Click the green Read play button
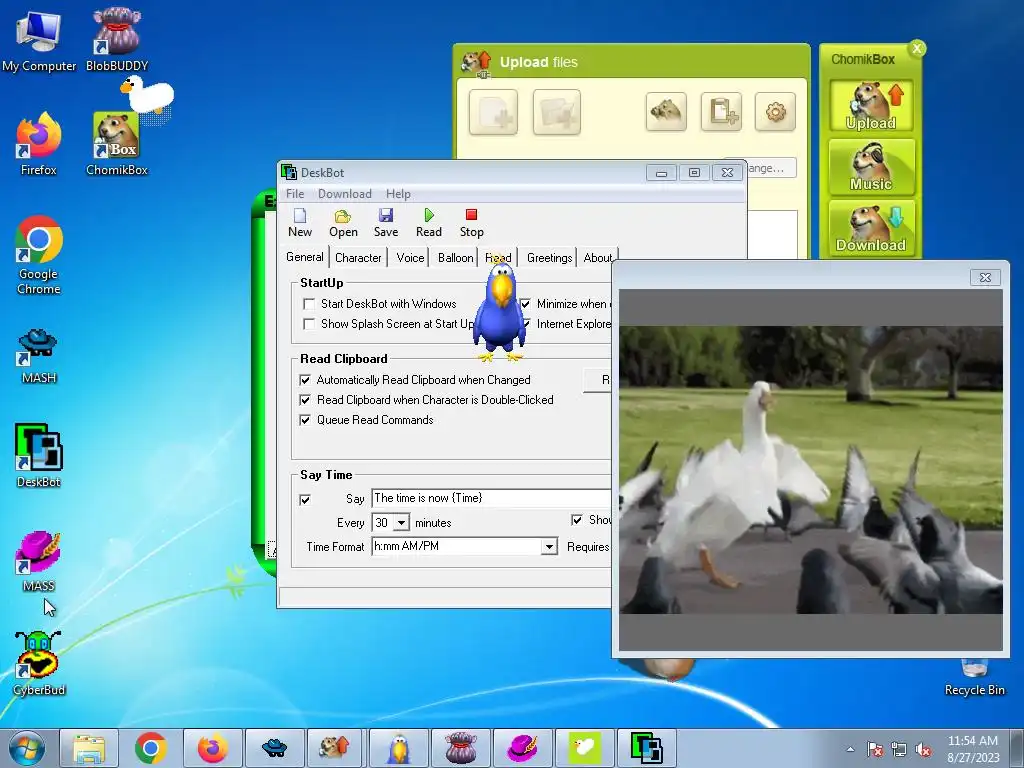This screenshot has height=768, width=1024. pyautogui.click(x=428, y=223)
